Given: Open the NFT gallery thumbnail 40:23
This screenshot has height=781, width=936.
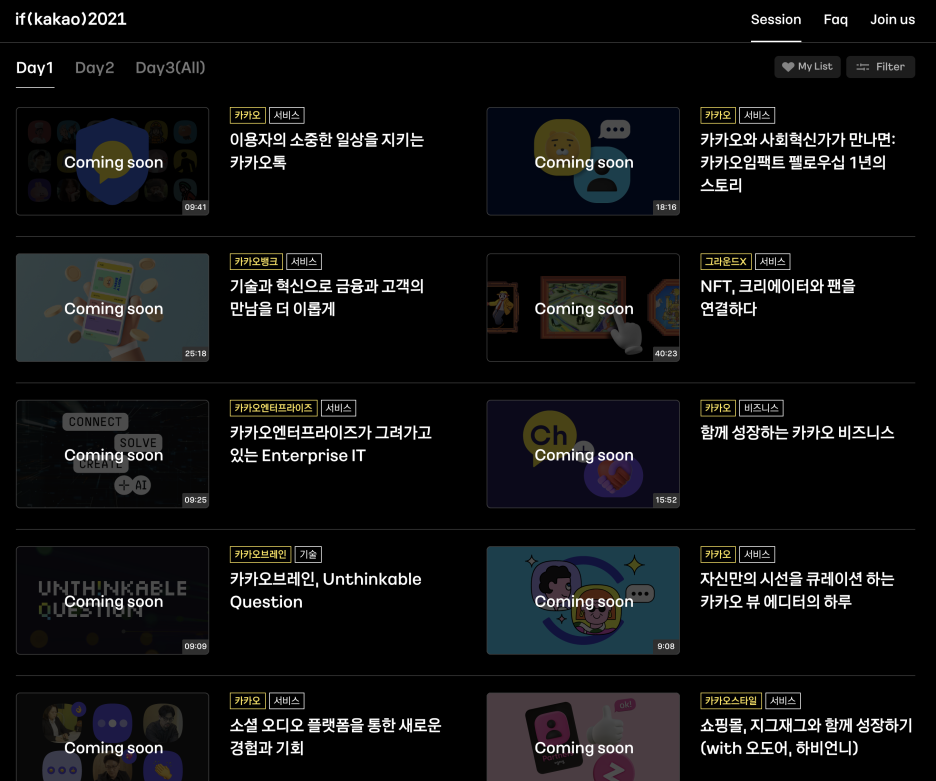Looking at the screenshot, I should tap(583, 308).
